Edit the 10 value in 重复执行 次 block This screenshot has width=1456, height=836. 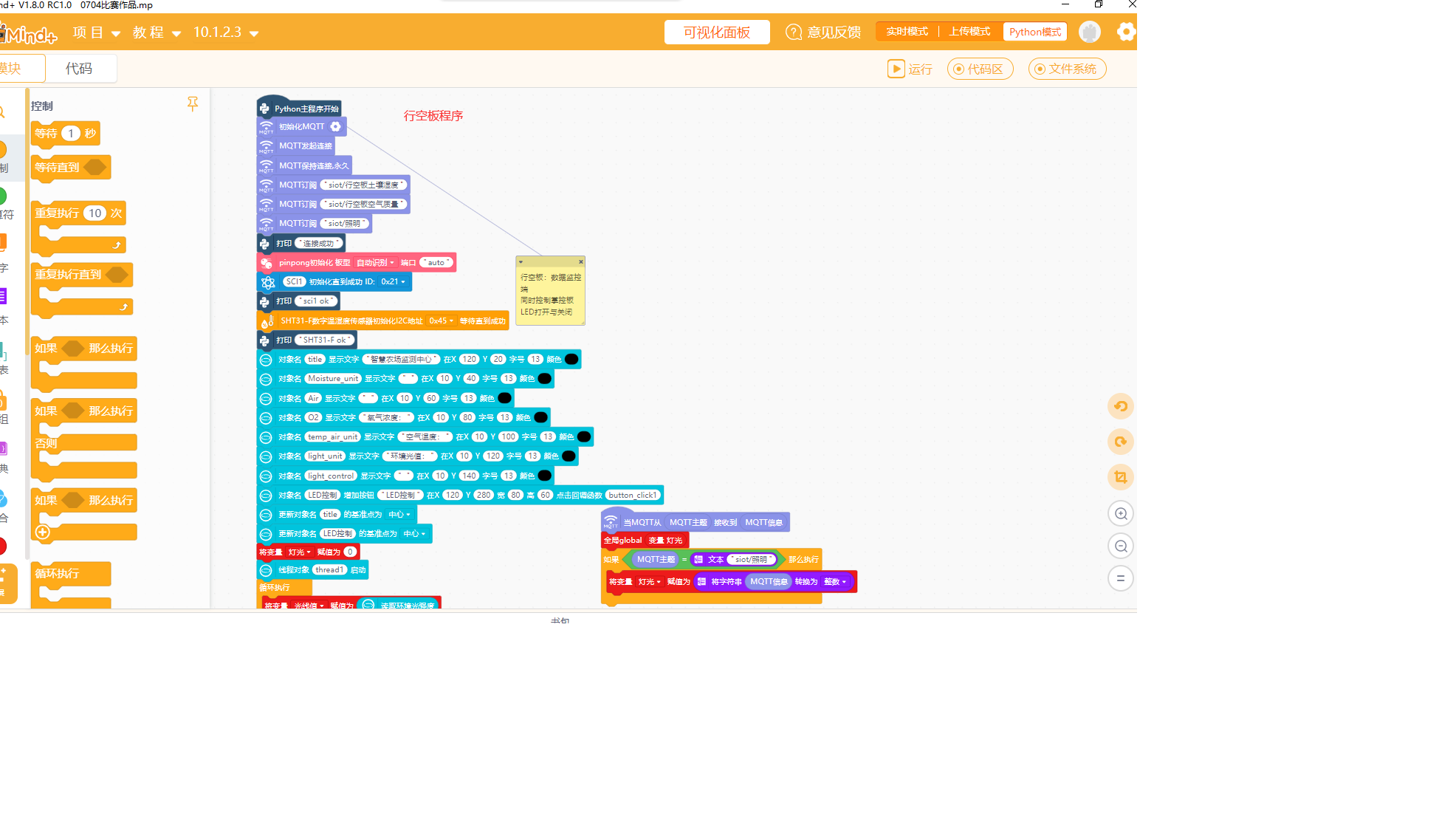point(95,213)
